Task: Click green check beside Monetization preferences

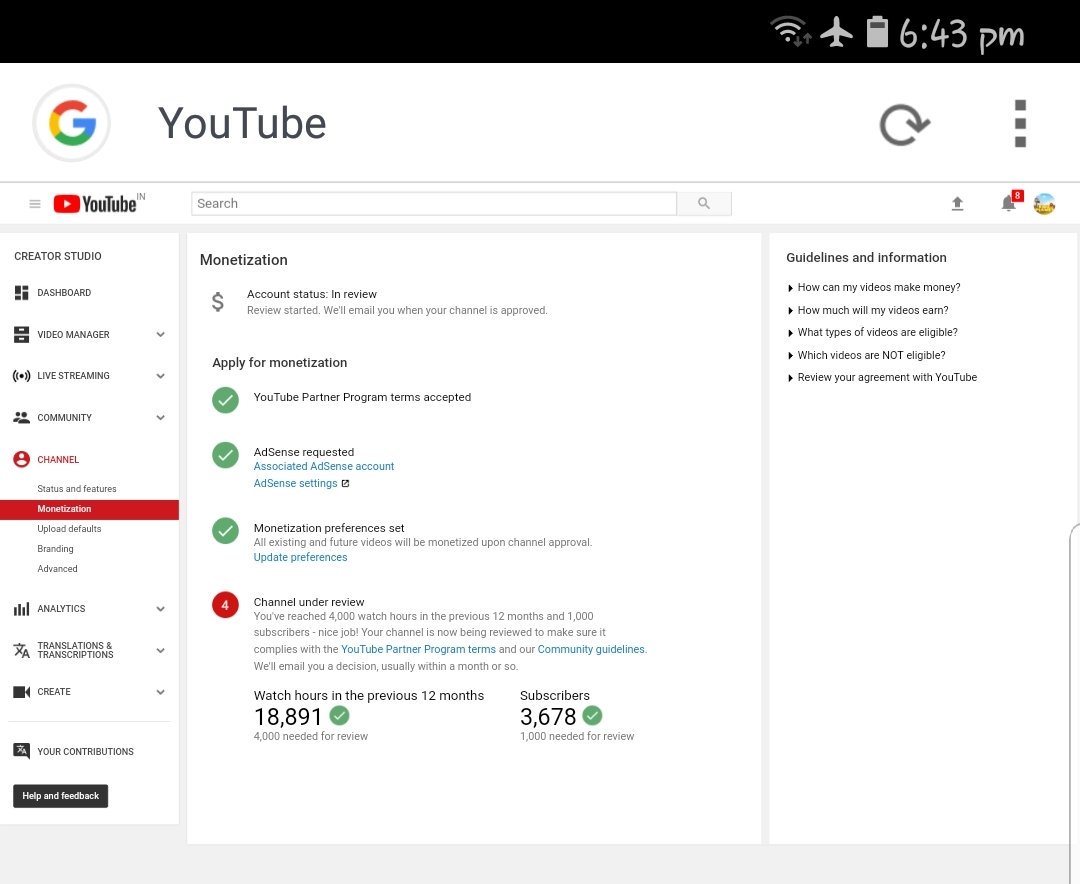Action: click(x=225, y=531)
